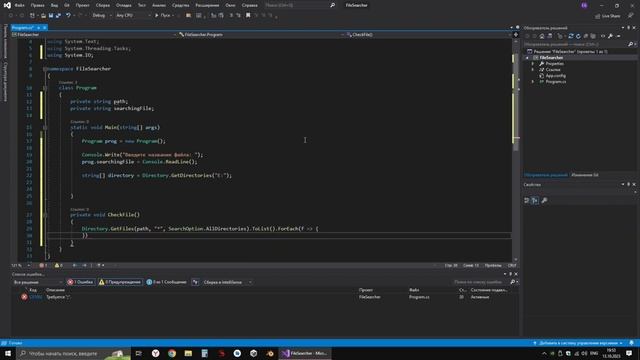Click Home icon in Solution Explorer toolbar

click(x=542, y=36)
